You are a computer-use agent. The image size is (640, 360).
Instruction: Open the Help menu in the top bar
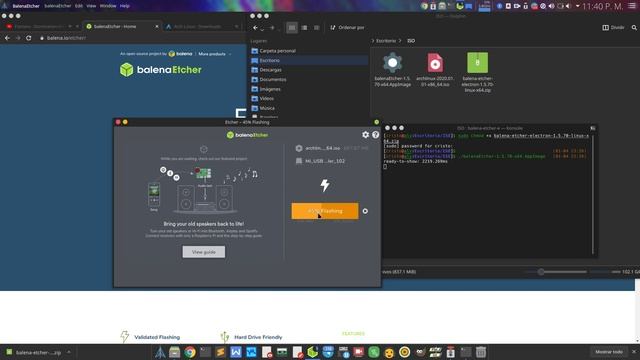pos(124,6)
